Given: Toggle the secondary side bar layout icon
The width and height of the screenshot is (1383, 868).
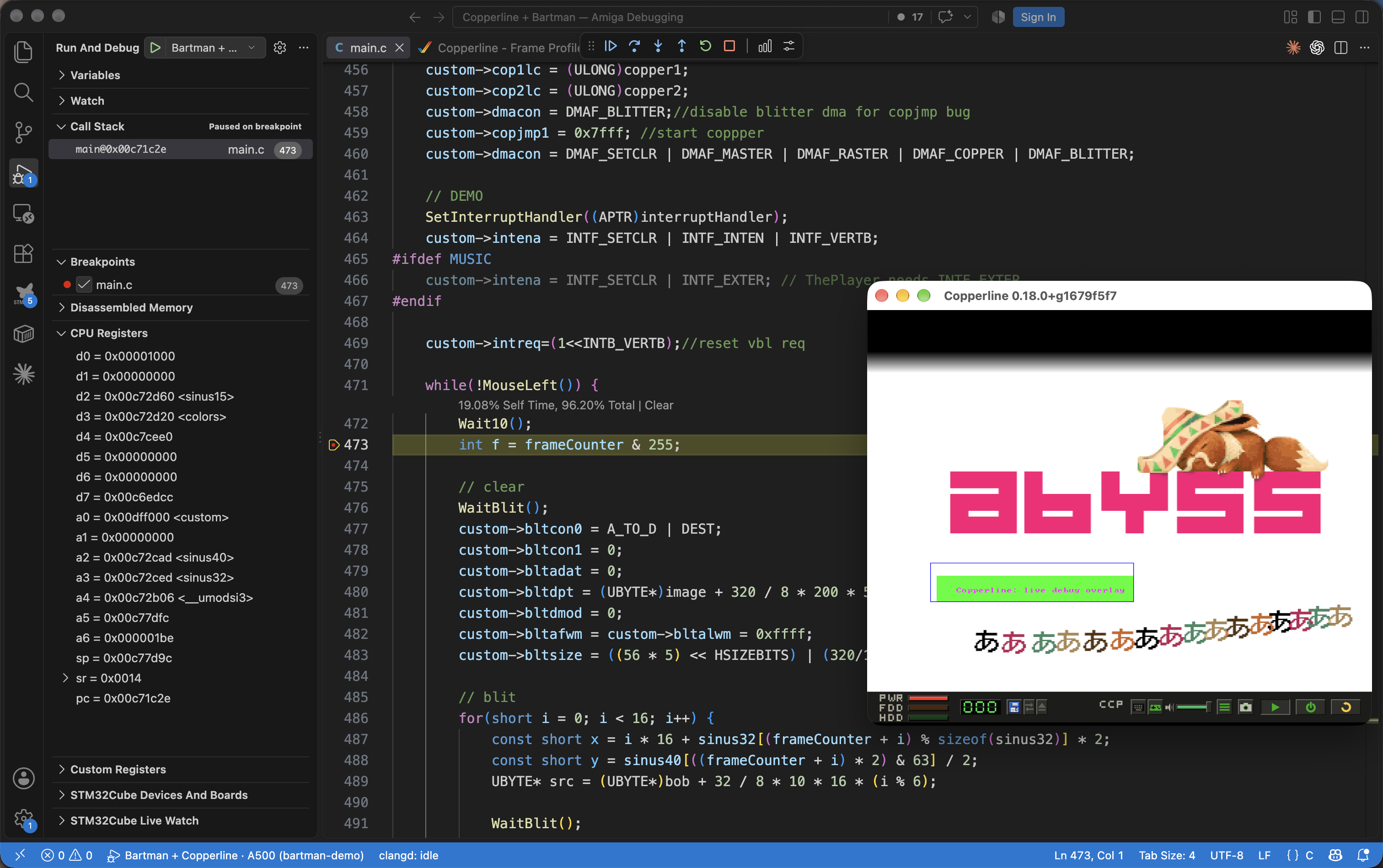Looking at the screenshot, I should [x=1362, y=17].
